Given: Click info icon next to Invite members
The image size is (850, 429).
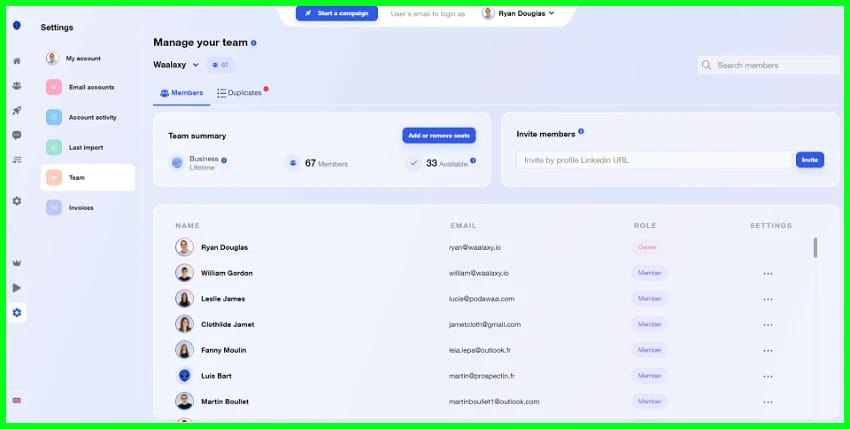Looking at the screenshot, I should [x=581, y=132].
